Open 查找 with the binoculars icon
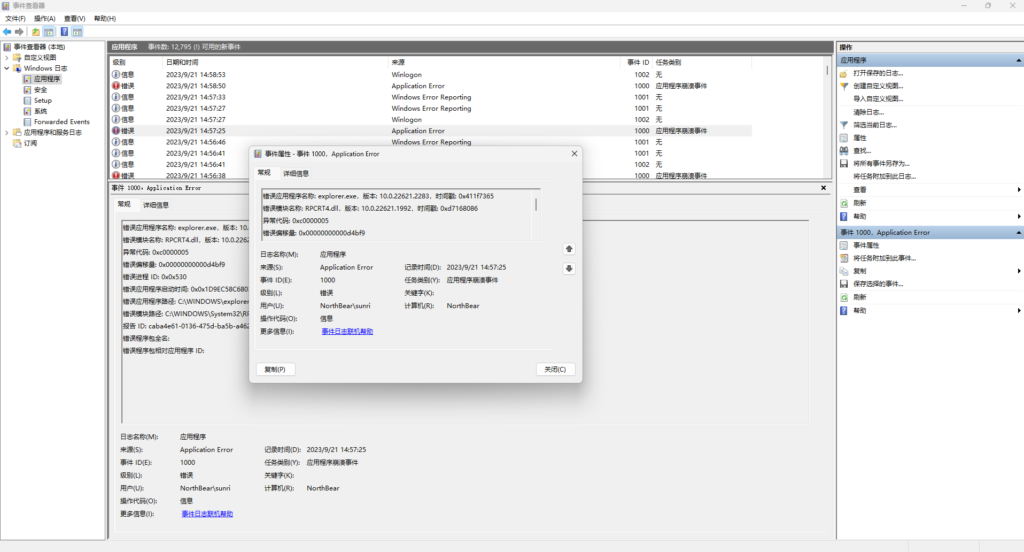The width and height of the screenshot is (1024, 552). coord(844,151)
